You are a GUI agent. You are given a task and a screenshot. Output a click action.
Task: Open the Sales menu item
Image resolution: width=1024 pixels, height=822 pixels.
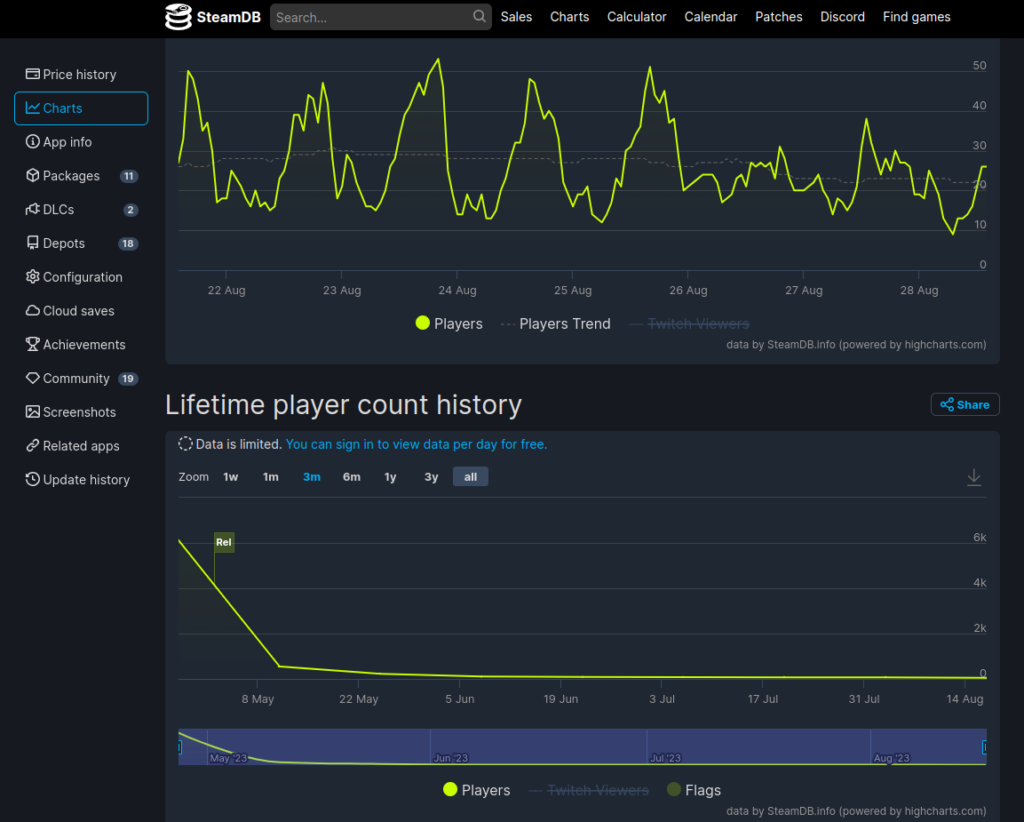coord(516,17)
